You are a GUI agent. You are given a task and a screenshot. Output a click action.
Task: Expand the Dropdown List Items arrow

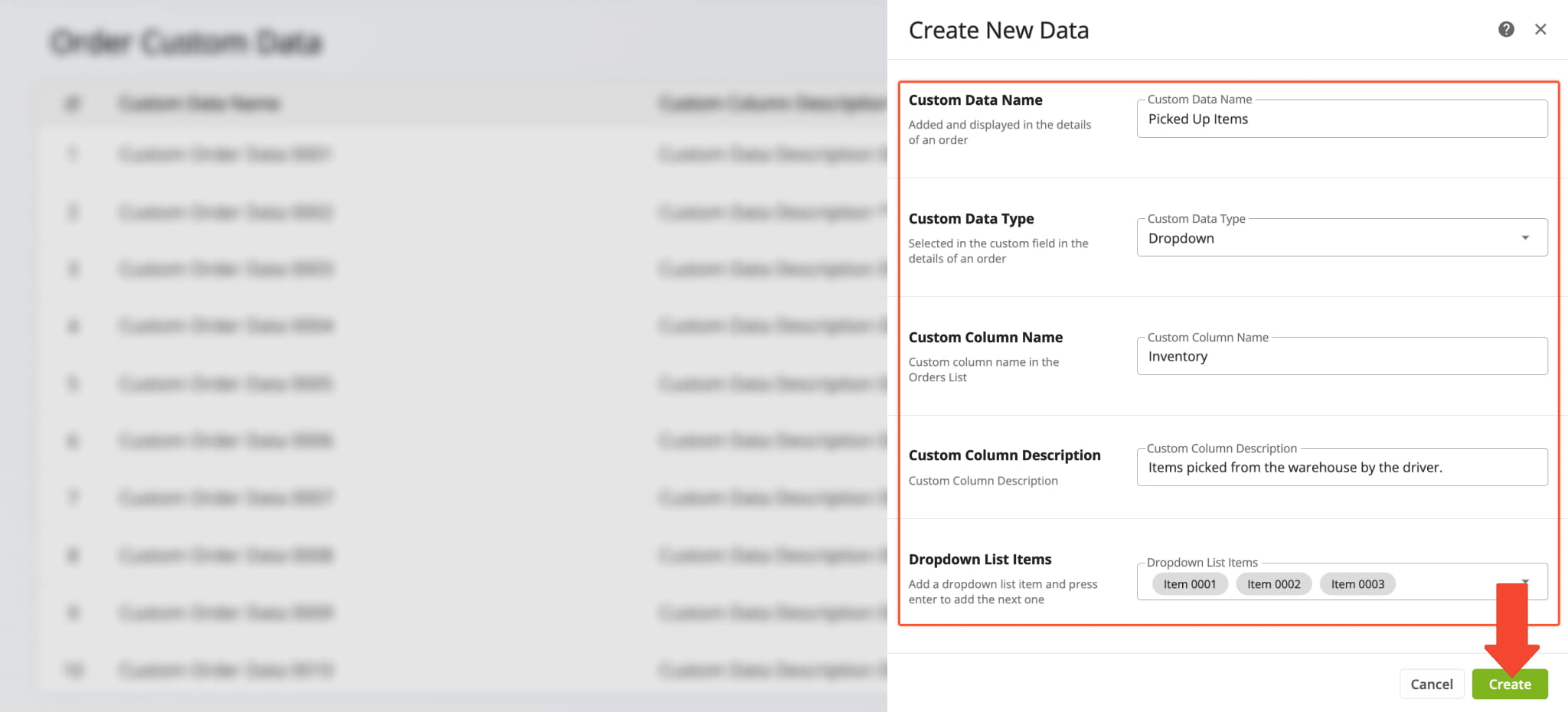tap(1525, 581)
